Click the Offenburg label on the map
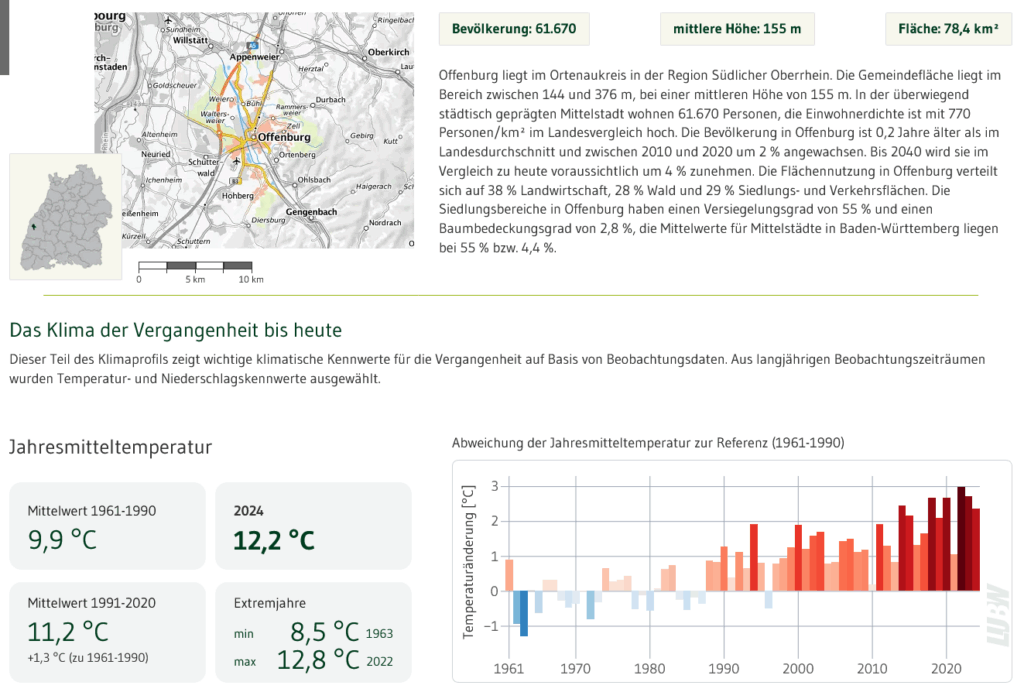Image resolution: width=1024 pixels, height=699 pixels. point(284,137)
